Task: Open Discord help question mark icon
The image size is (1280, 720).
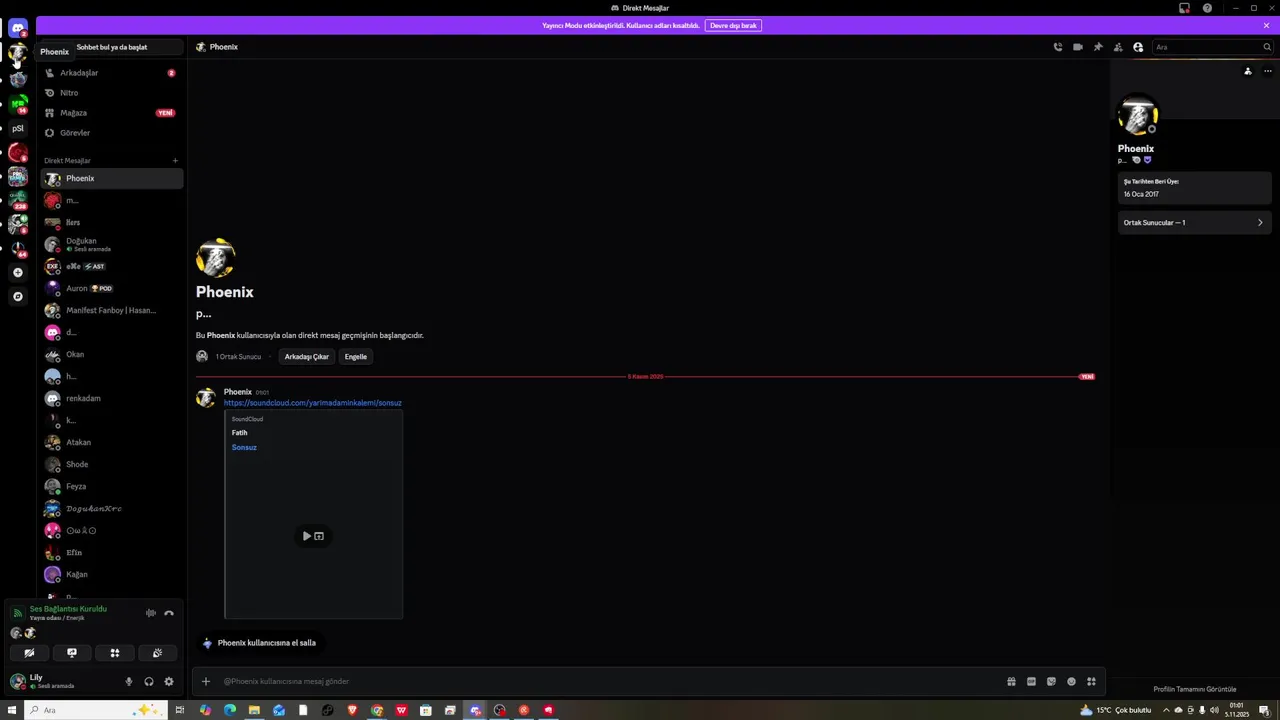Action: [1207, 8]
